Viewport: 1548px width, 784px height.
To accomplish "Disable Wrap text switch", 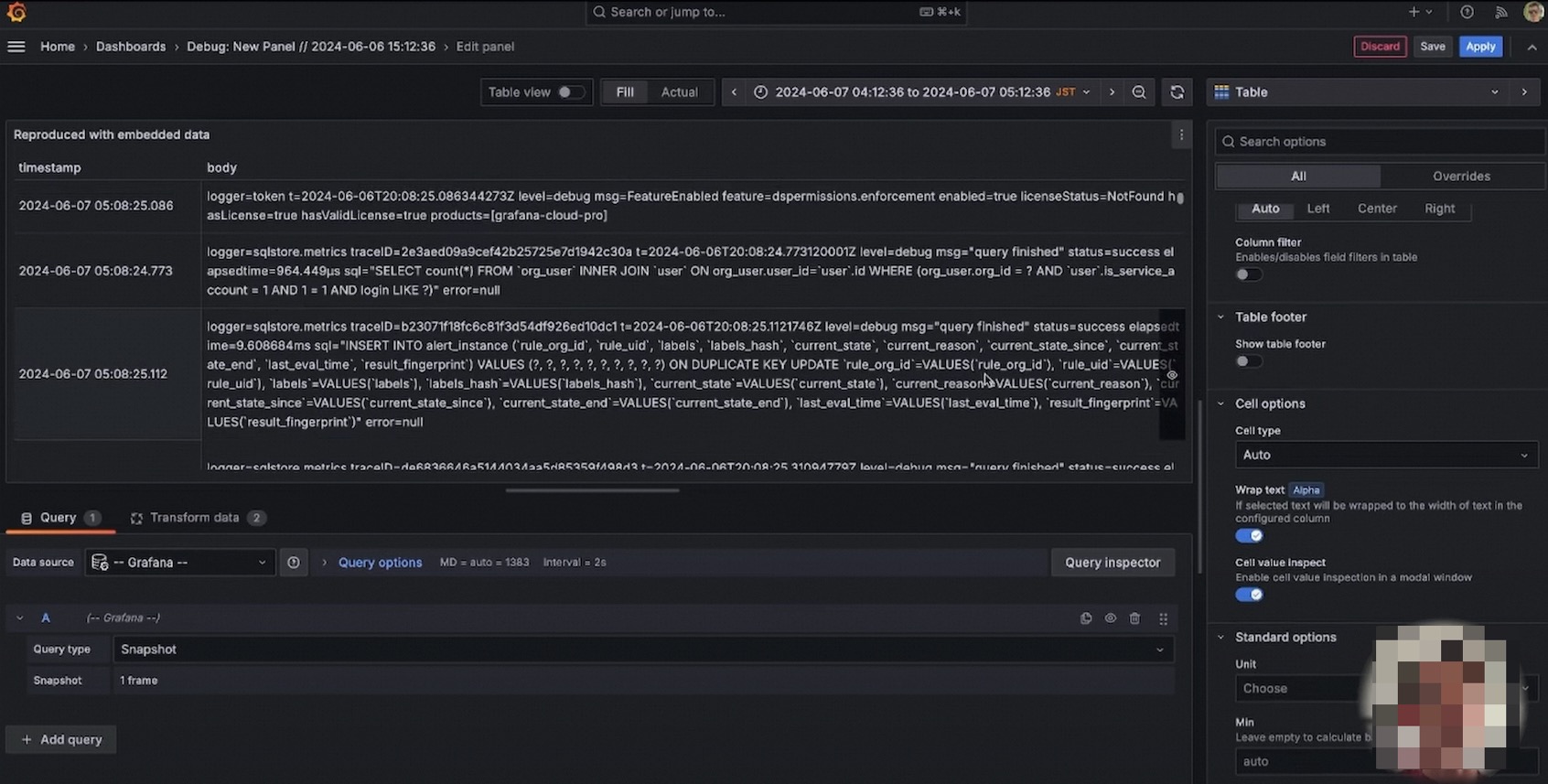I will (x=1249, y=536).
